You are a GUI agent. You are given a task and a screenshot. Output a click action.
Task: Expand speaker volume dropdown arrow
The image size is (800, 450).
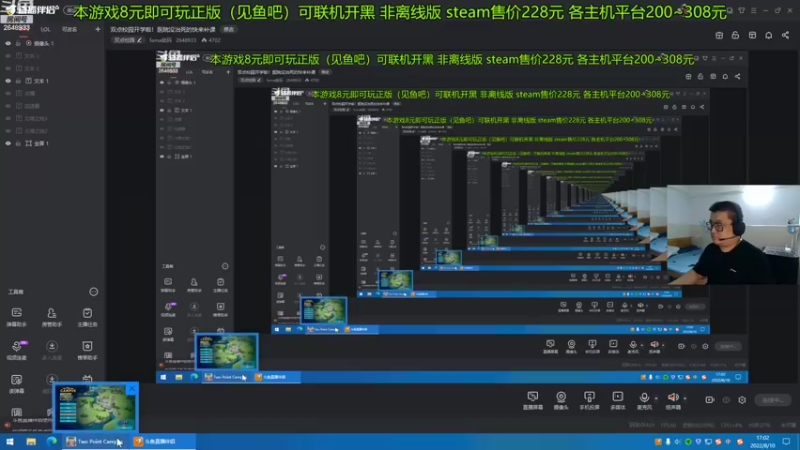(x=685, y=398)
